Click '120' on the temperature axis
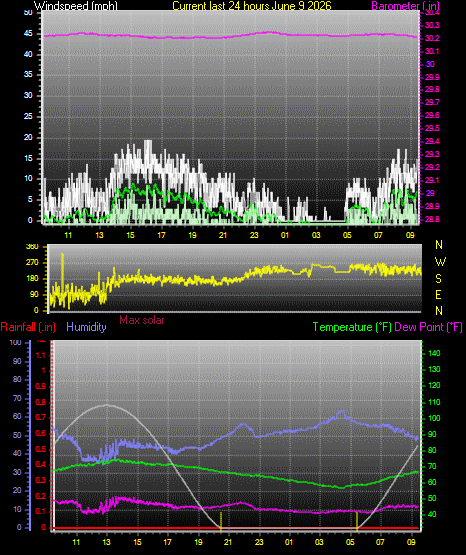Image resolution: width=466 pixels, height=555 pixels. pos(434,385)
